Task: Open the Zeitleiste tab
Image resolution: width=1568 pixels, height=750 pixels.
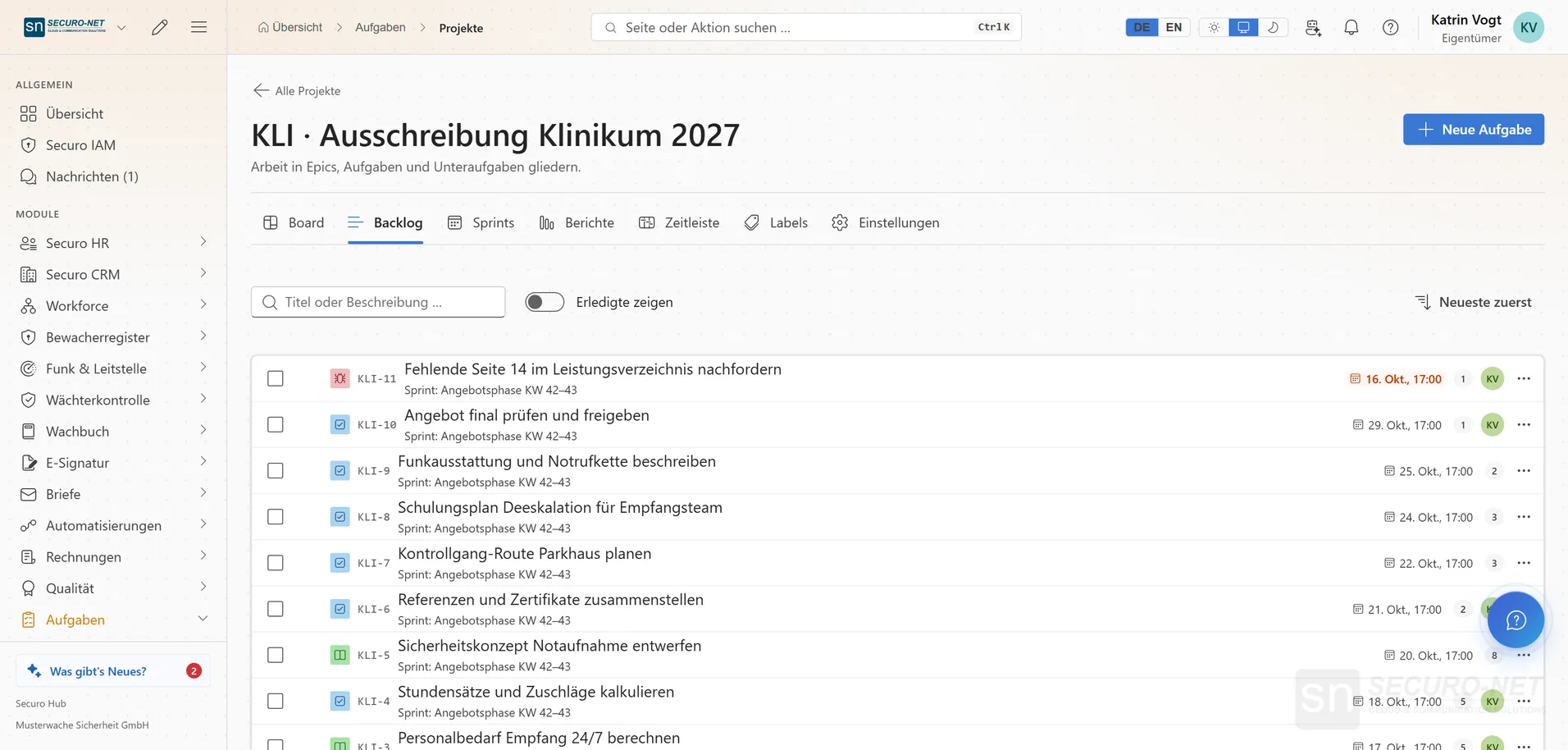Action: 679,222
